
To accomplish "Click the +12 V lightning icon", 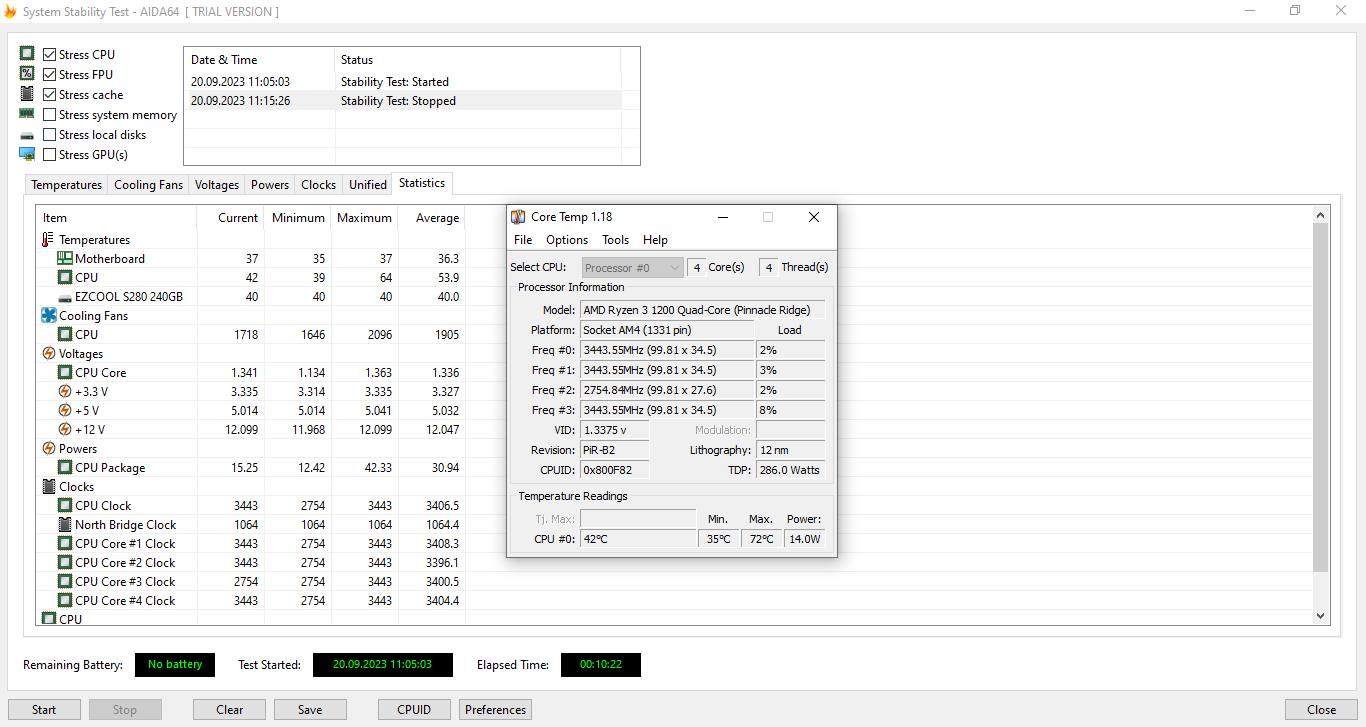I will coord(65,429).
